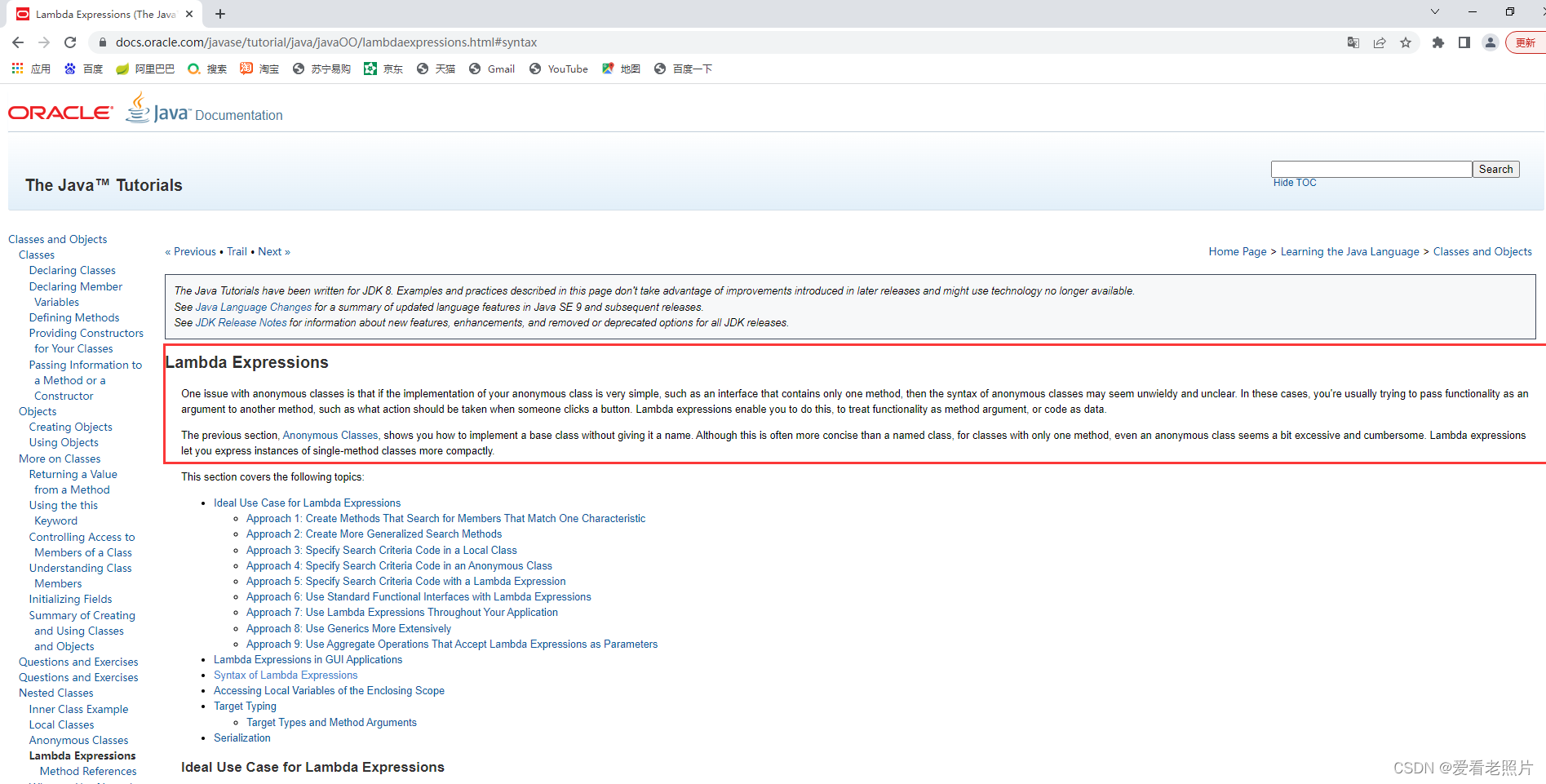The width and height of the screenshot is (1546, 784).
Task: Jump to Syntax of Lambda Expressions
Action: 286,675
